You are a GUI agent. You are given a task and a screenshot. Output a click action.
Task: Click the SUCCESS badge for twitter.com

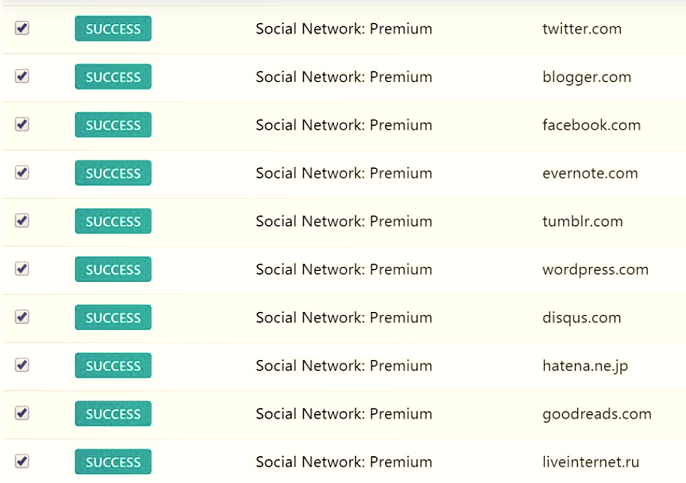(113, 29)
